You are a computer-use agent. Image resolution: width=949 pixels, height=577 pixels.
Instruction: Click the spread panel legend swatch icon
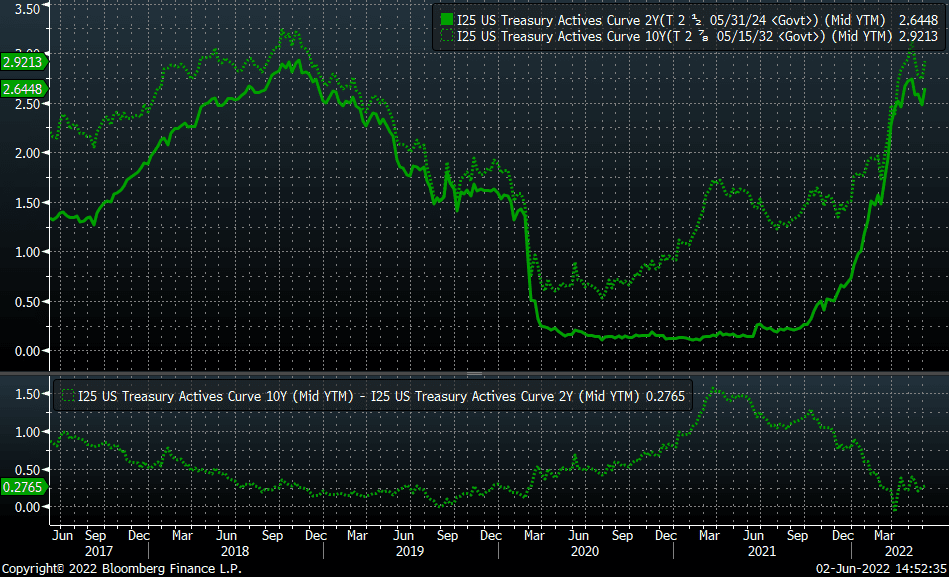68,396
